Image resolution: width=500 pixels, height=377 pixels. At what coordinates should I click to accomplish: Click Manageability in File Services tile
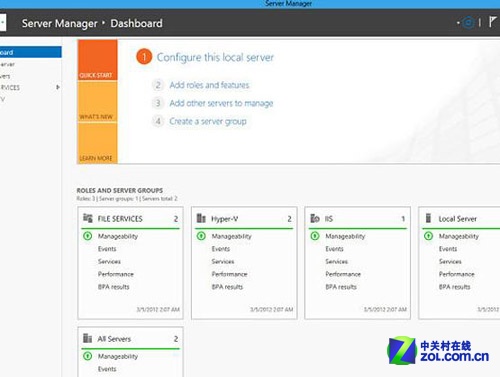click(x=118, y=236)
